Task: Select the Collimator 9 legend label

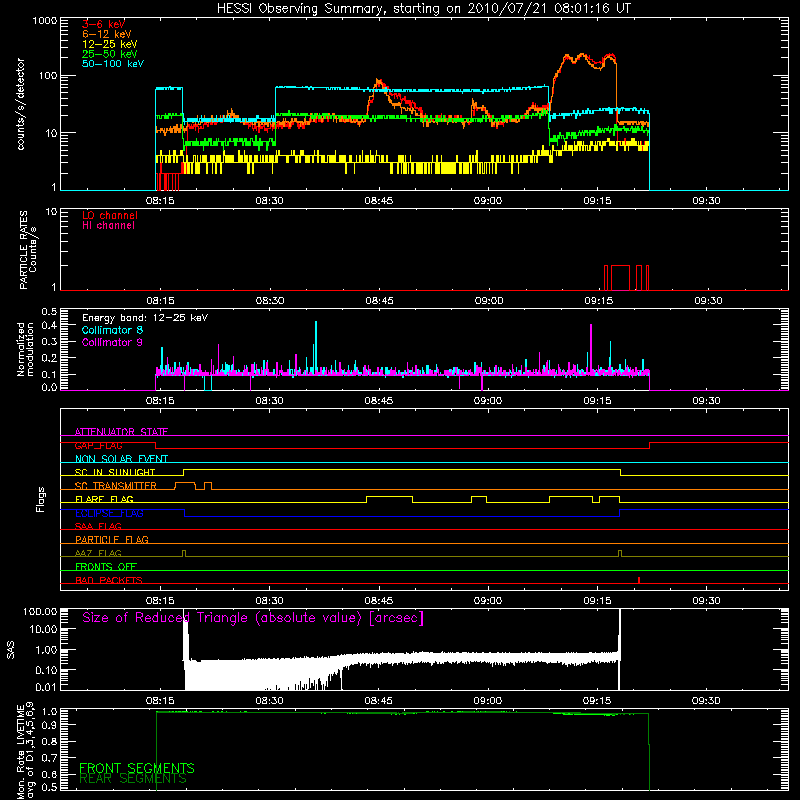Action: pyautogui.click(x=112, y=342)
